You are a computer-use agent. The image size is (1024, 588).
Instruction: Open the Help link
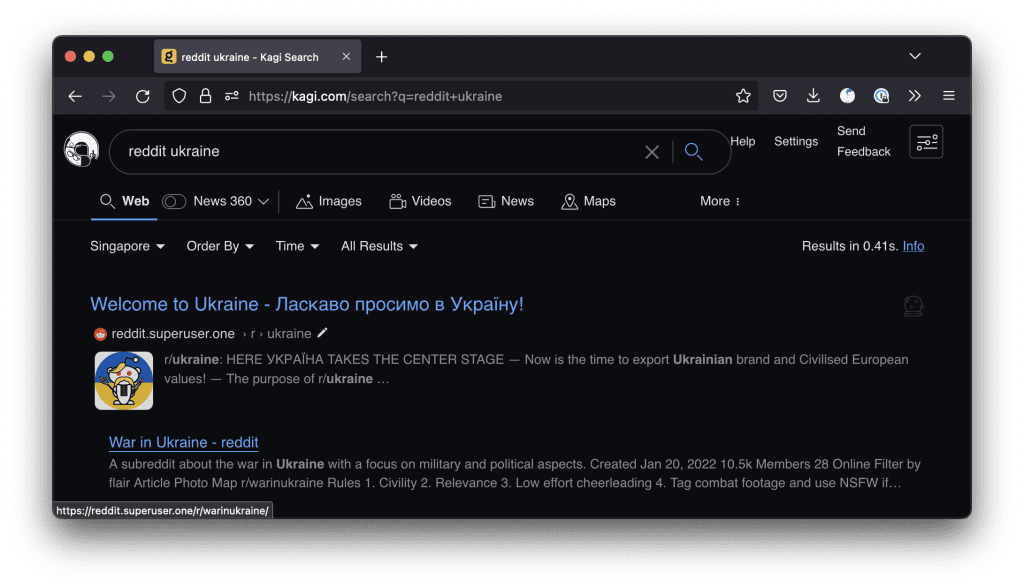[x=743, y=141]
